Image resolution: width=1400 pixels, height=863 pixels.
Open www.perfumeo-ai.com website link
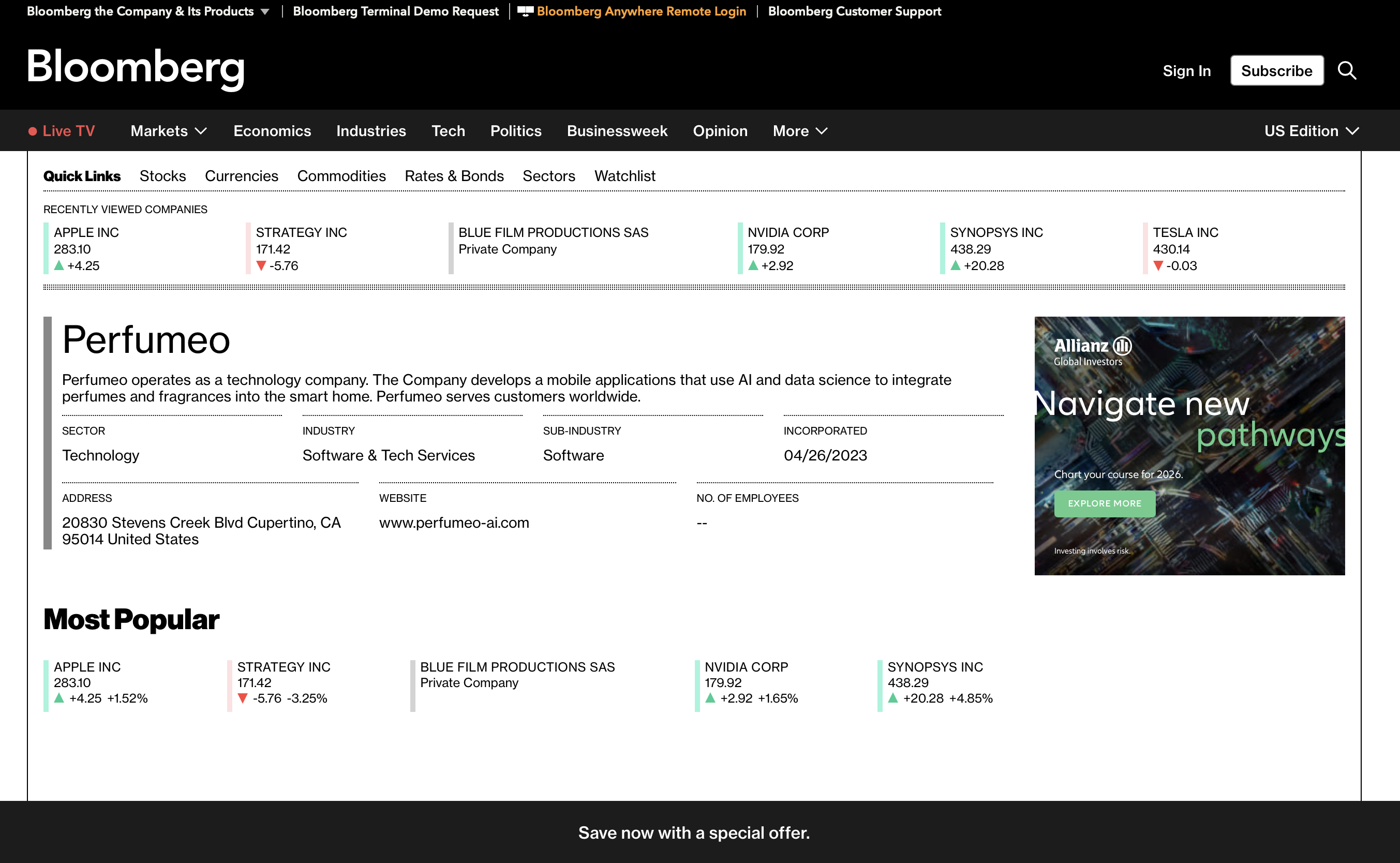454,522
